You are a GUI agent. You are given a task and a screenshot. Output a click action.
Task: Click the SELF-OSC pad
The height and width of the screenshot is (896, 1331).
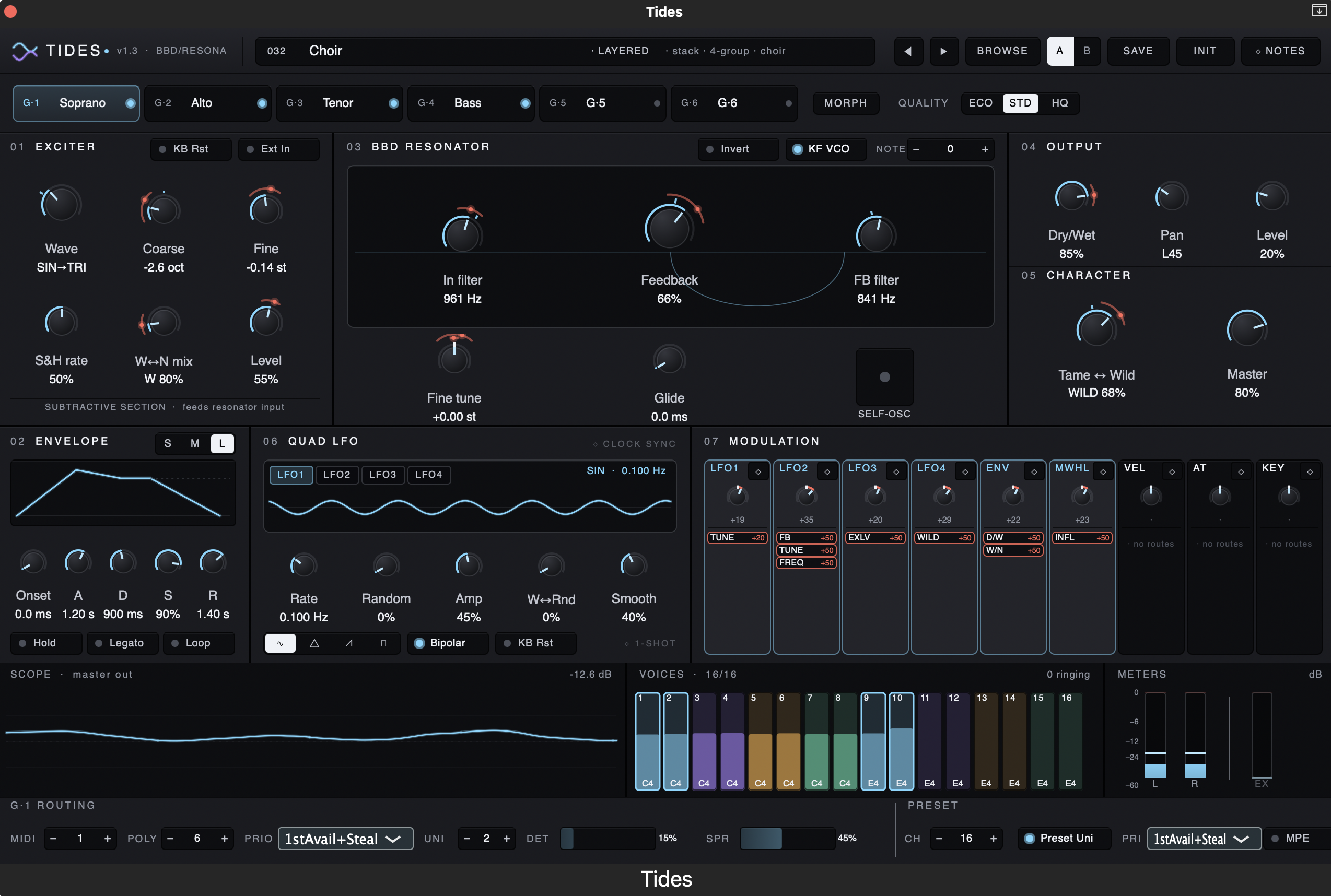(884, 376)
